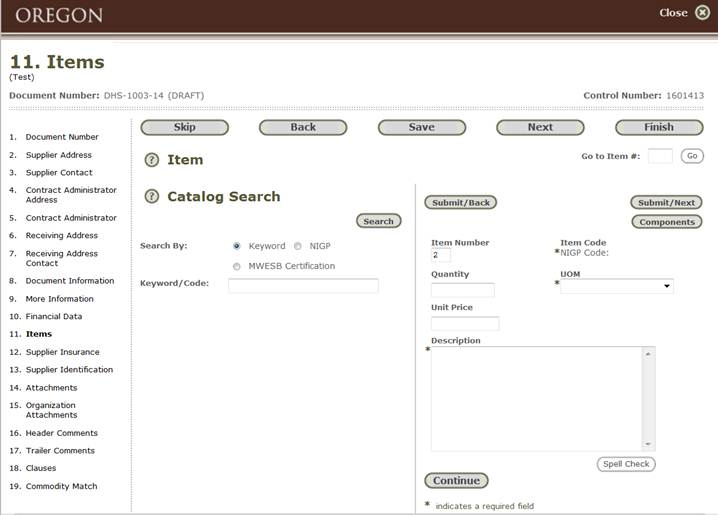This screenshot has width=718, height=515.
Task: Select the NIGP search radio button
Action: point(298,246)
